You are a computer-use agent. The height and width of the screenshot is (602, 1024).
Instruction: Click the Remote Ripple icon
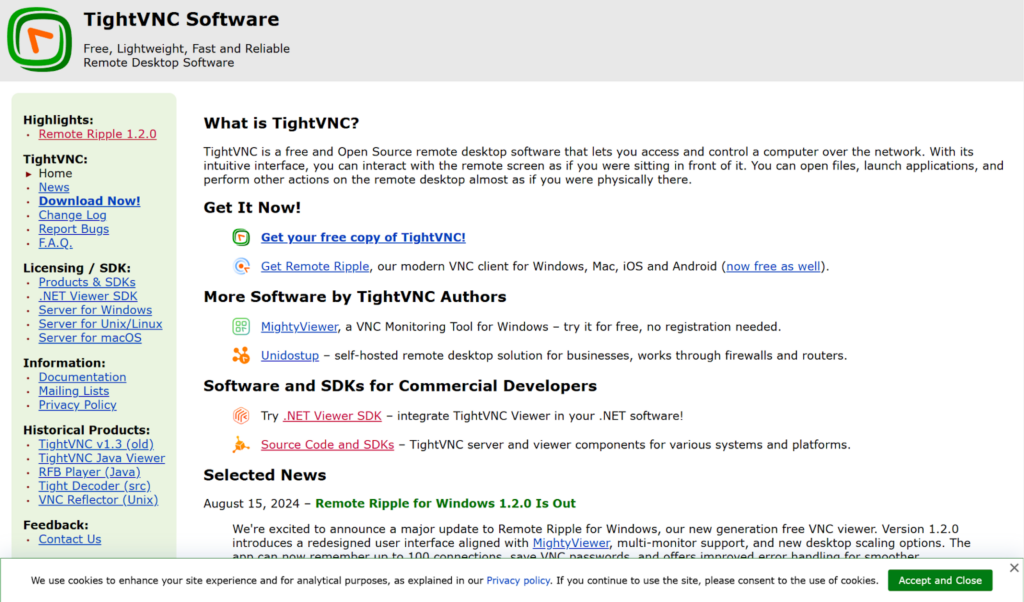pyautogui.click(x=241, y=266)
